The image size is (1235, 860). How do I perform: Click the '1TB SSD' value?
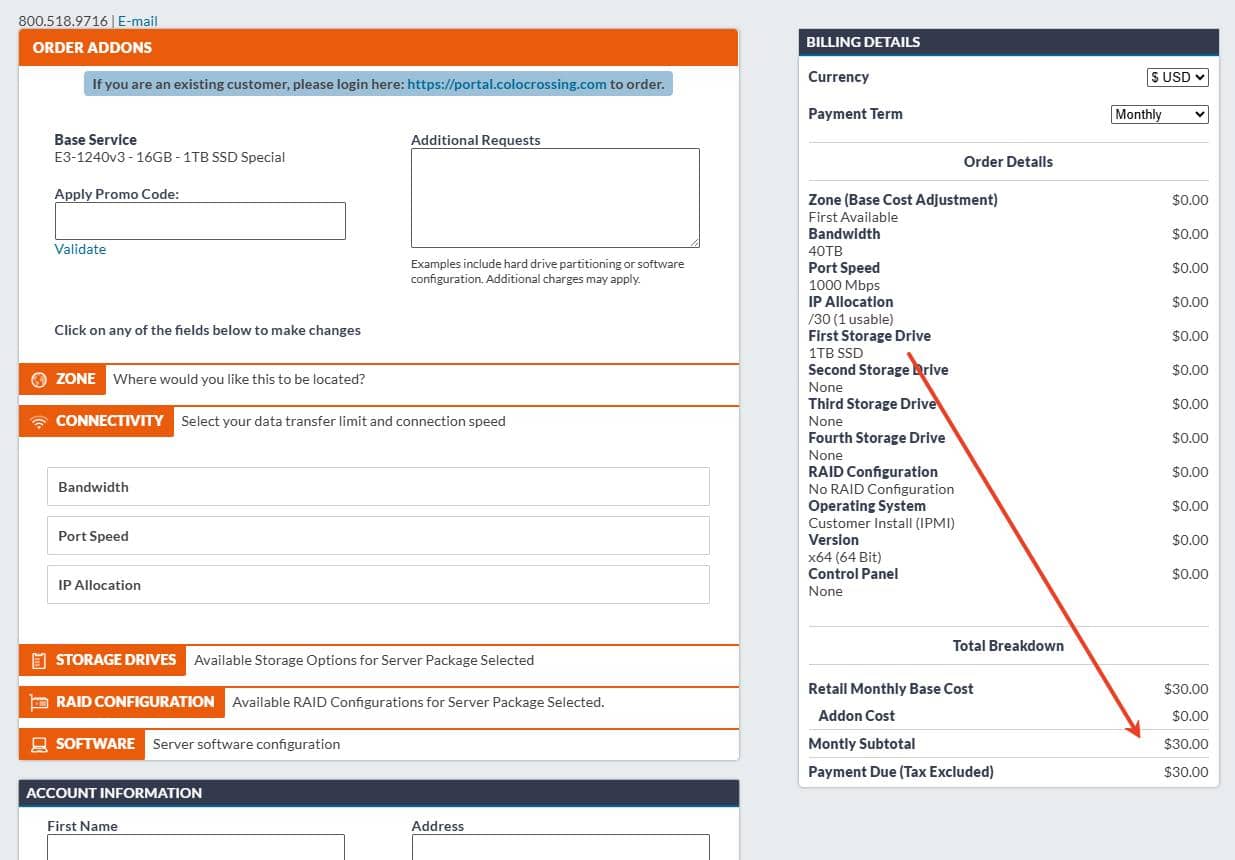click(836, 353)
